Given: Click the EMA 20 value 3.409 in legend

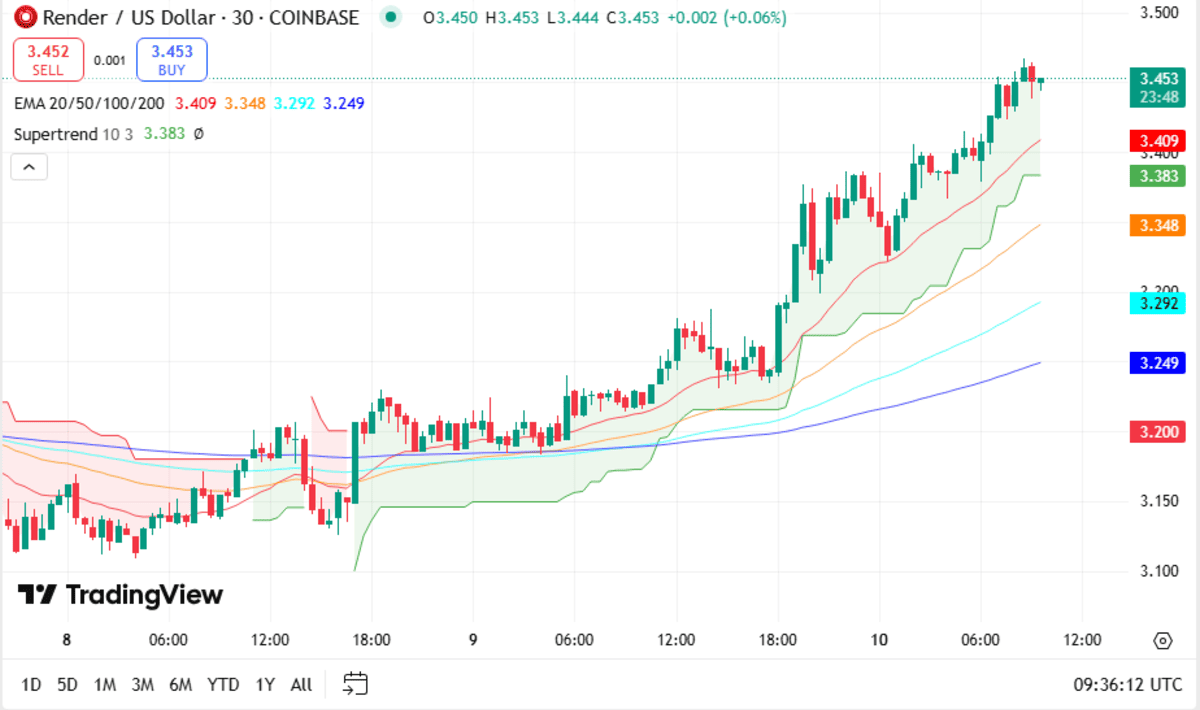Looking at the screenshot, I should tap(195, 103).
